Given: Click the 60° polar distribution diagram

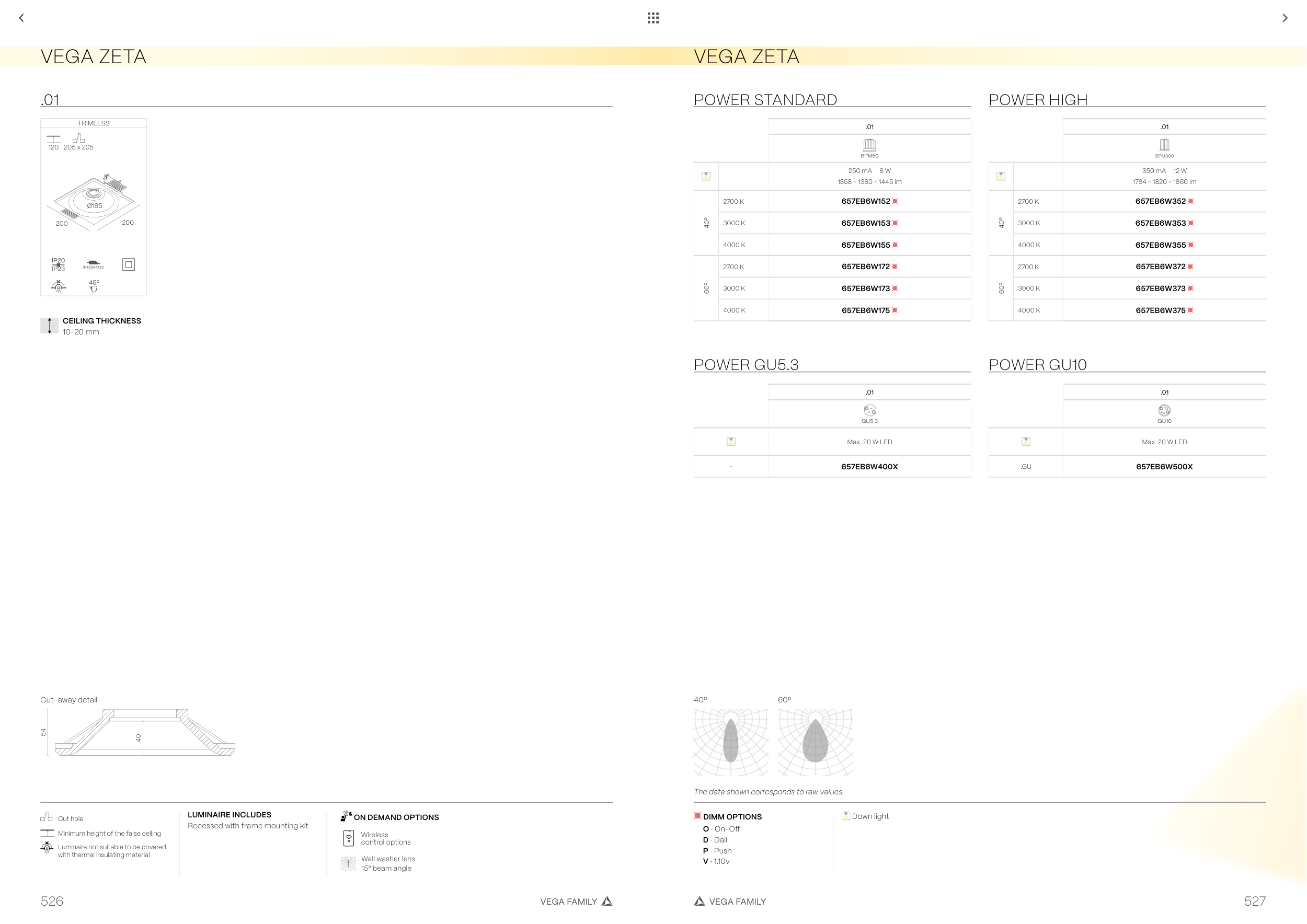Looking at the screenshot, I should pos(815,742).
